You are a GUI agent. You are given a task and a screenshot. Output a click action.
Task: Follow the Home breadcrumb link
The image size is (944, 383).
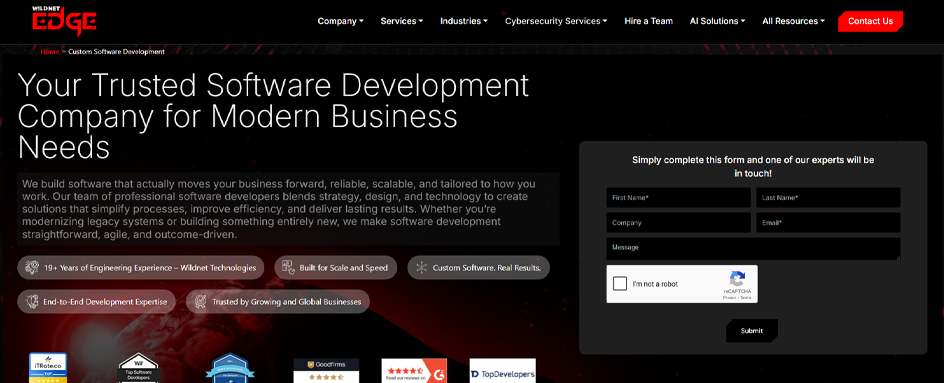click(x=49, y=52)
